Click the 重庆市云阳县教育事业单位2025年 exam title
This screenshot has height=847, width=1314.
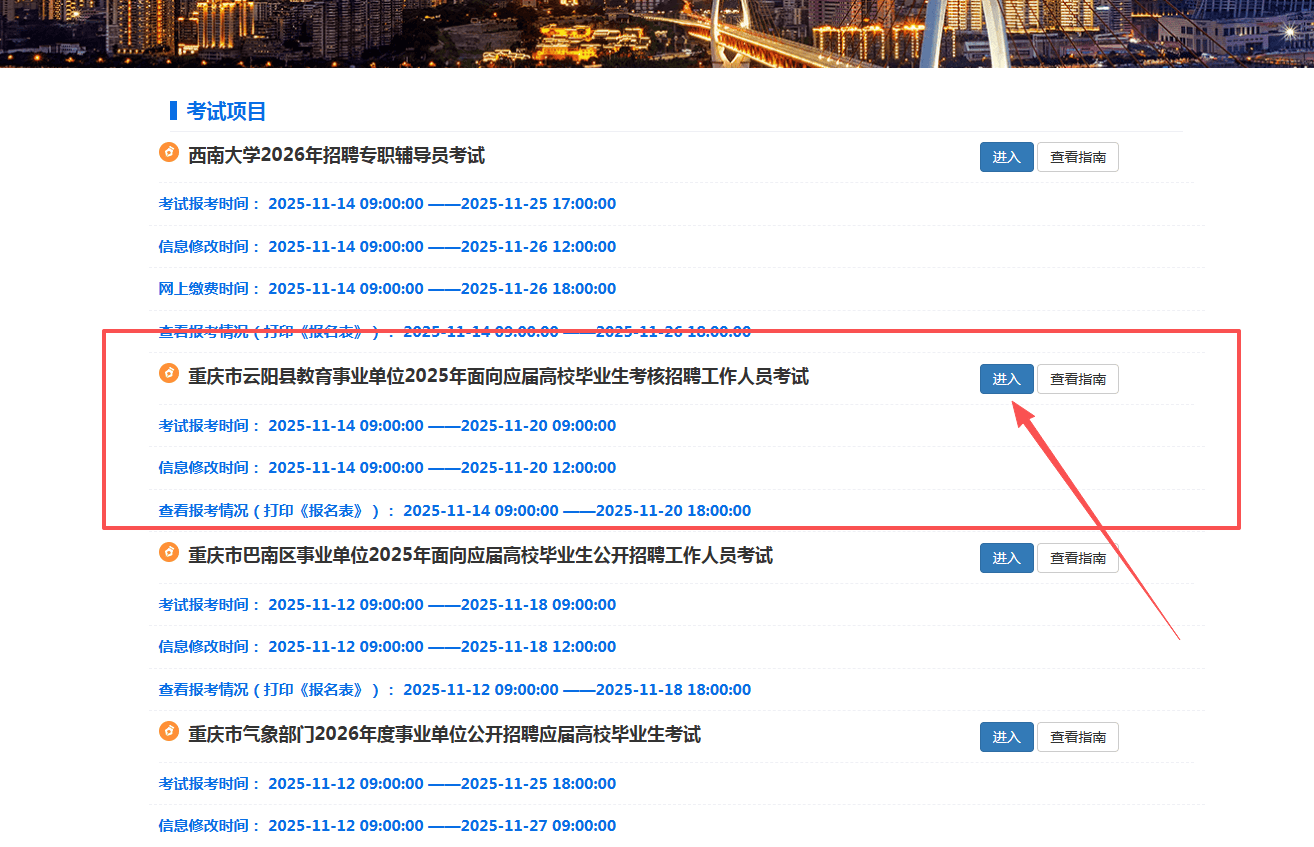498,377
